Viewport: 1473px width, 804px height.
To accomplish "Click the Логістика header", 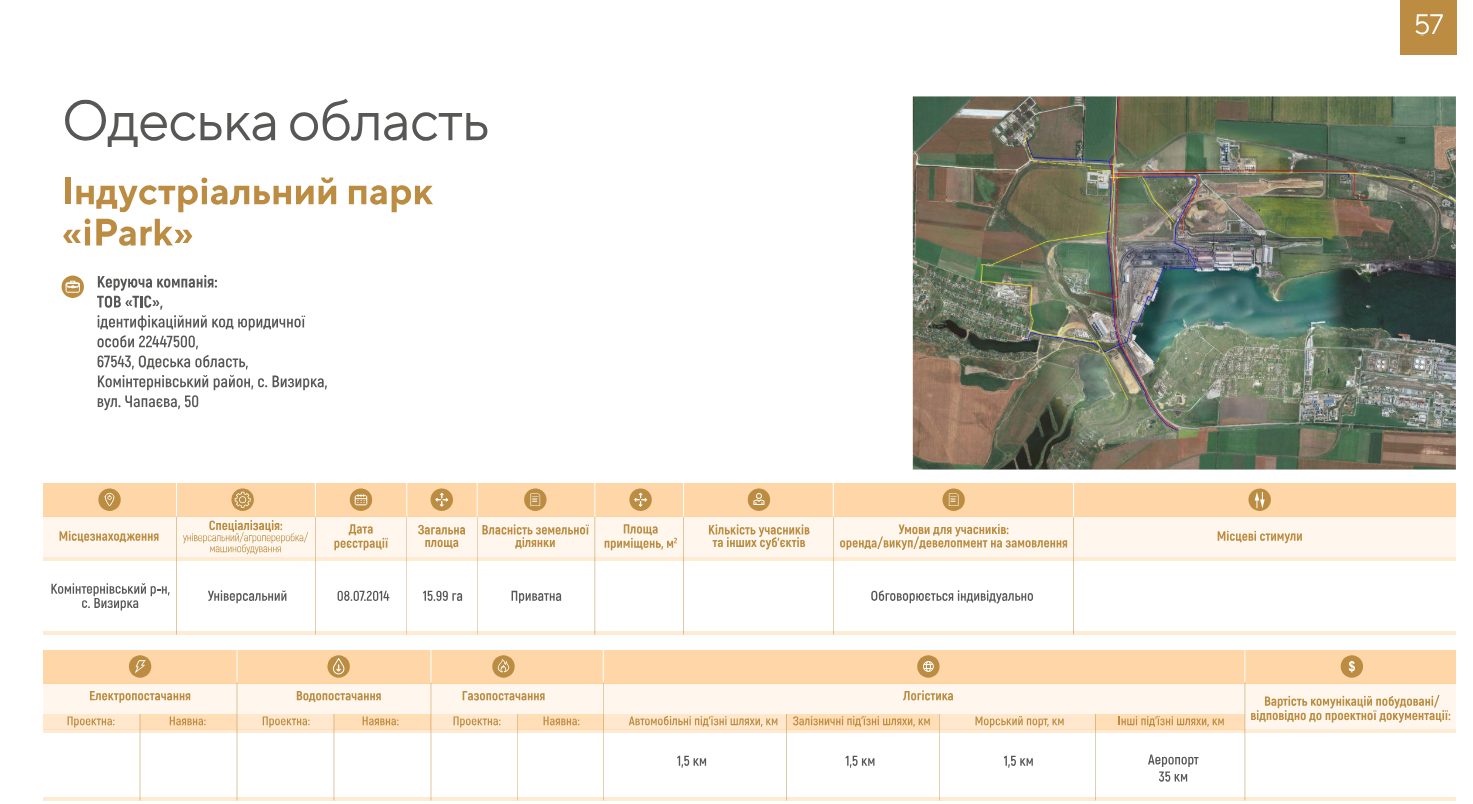I will 928,696.
